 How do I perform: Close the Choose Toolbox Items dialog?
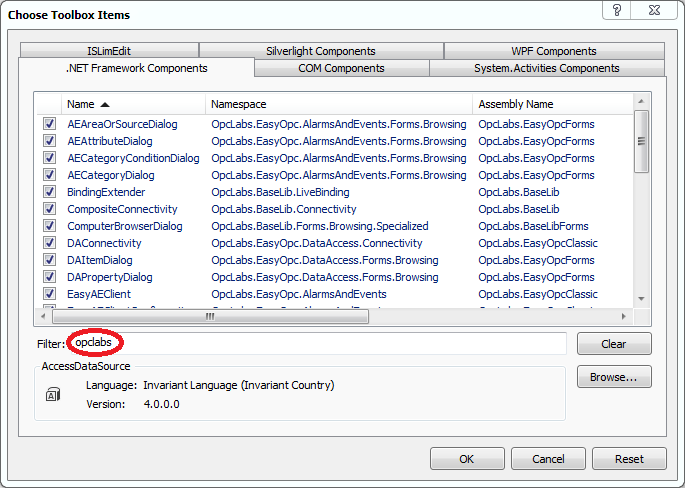pos(654,10)
